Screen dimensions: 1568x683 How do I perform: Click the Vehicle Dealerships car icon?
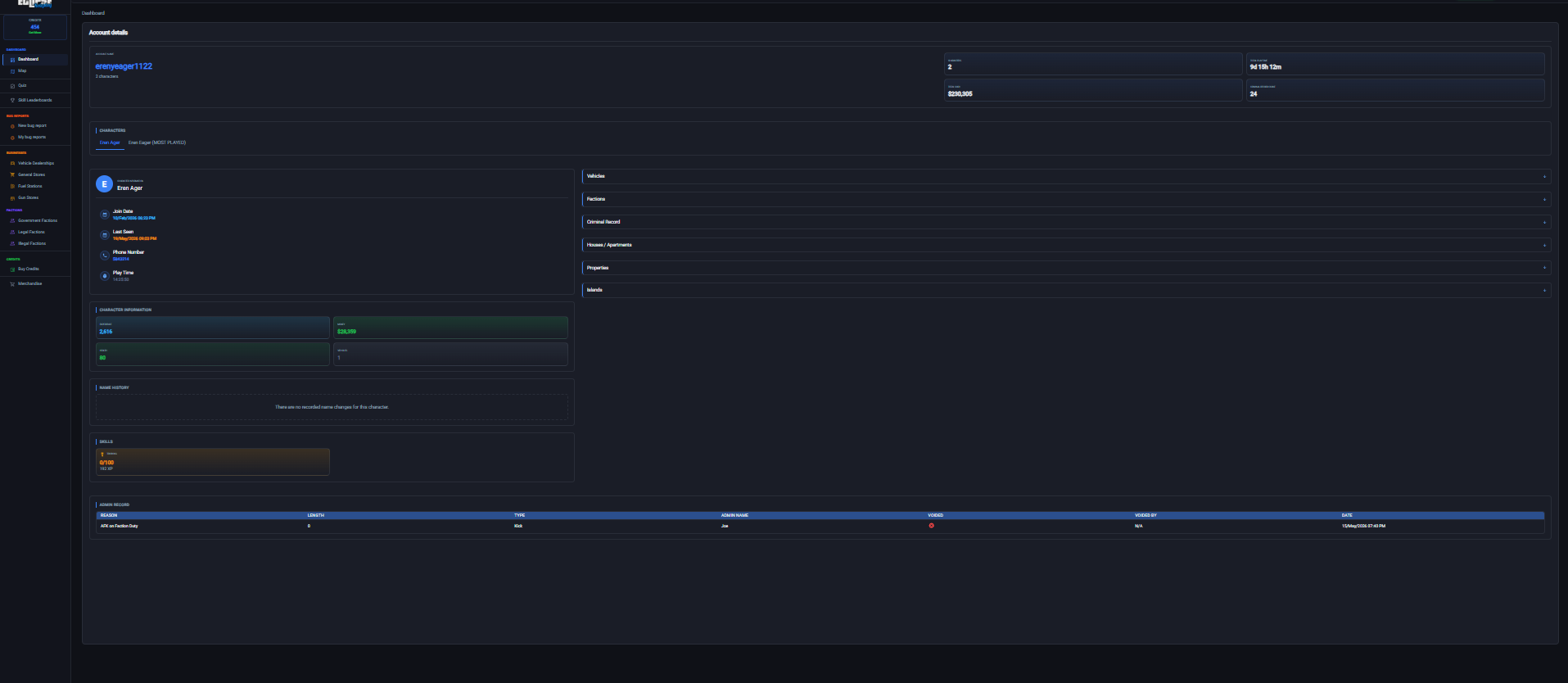point(12,164)
